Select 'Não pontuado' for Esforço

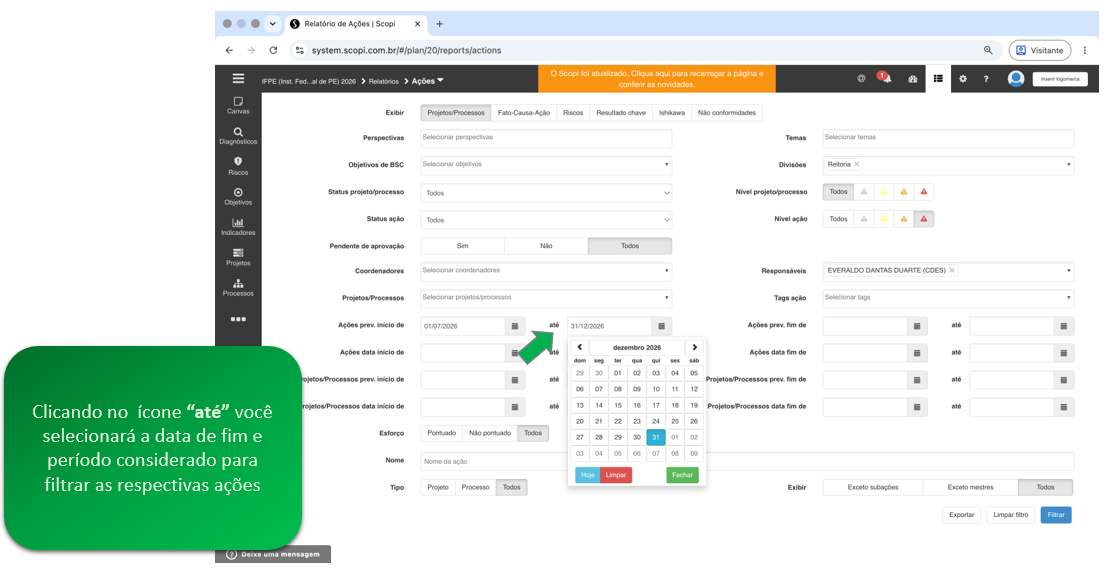[490, 433]
